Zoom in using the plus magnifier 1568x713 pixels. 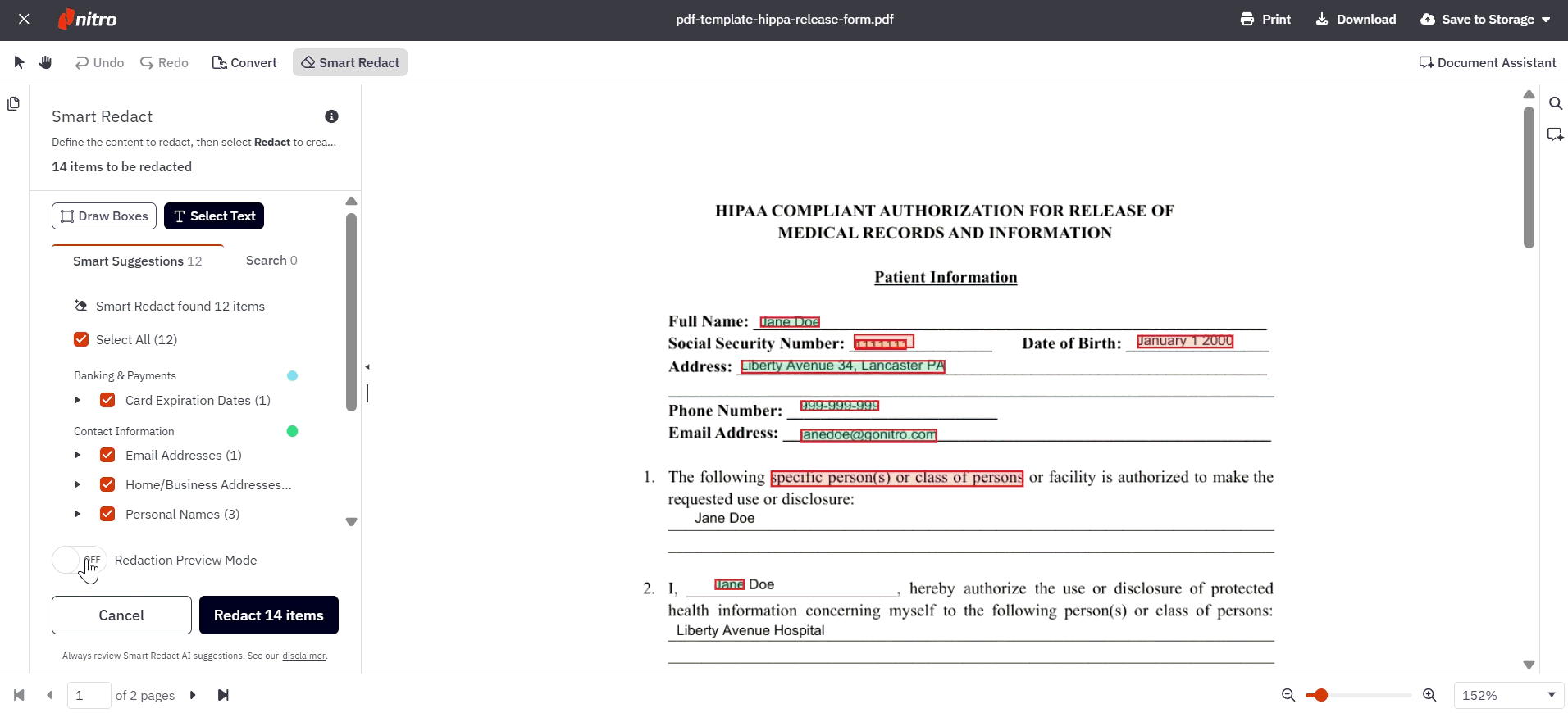pos(1429,695)
